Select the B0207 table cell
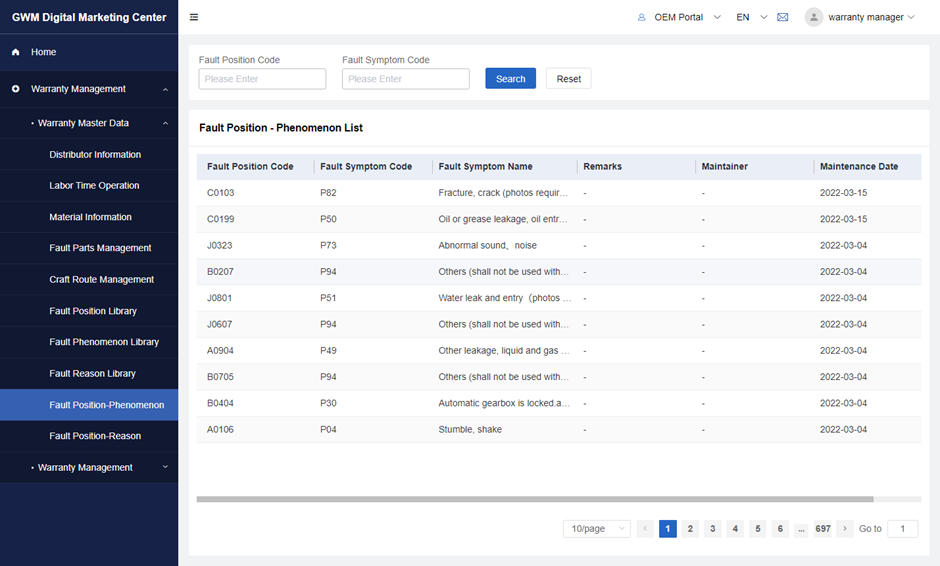 pos(220,272)
